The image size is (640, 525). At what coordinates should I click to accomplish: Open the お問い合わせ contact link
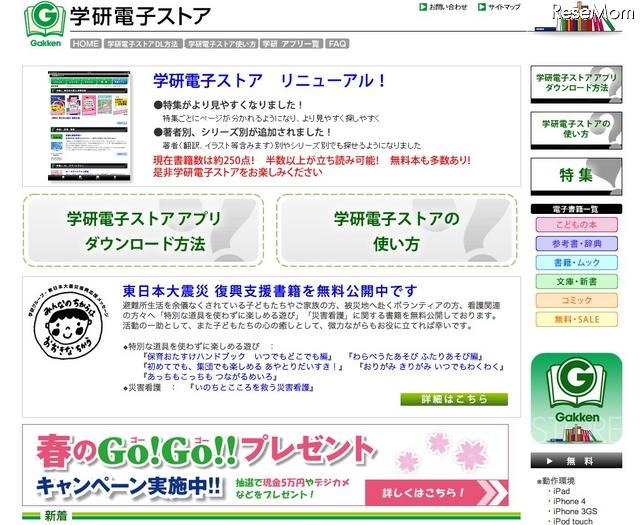click(x=443, y=7)
